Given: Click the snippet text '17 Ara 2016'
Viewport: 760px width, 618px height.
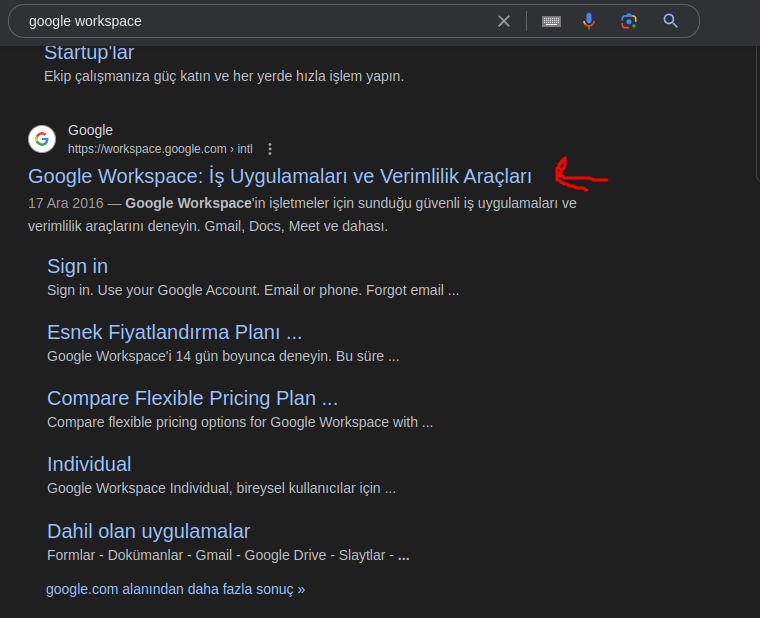Looking at the screenshot, I should click(x=65, y=203).
